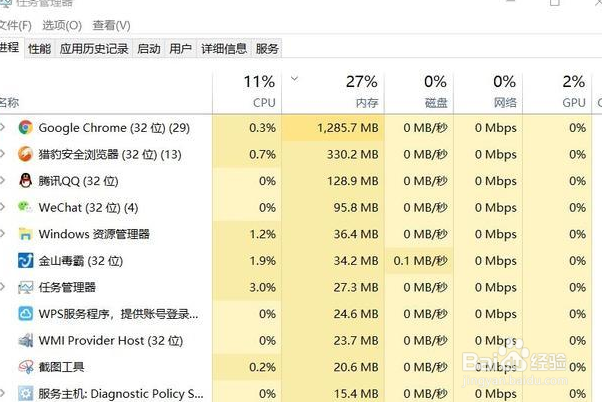This screenshot has width=602, height=402.
Task: Switch to the 服务 tab
Action: [x=267, y=48]
